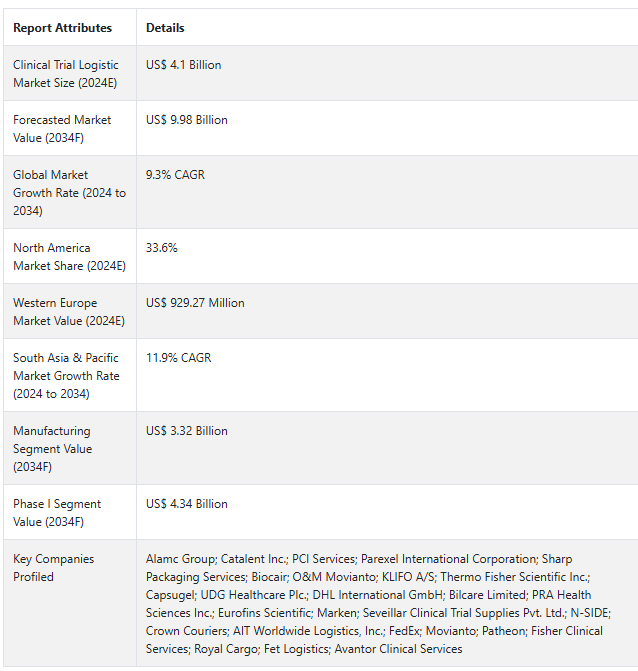Click the US$ 3.32 Billion value
The image size is (638, 671).
coord(187,431)
